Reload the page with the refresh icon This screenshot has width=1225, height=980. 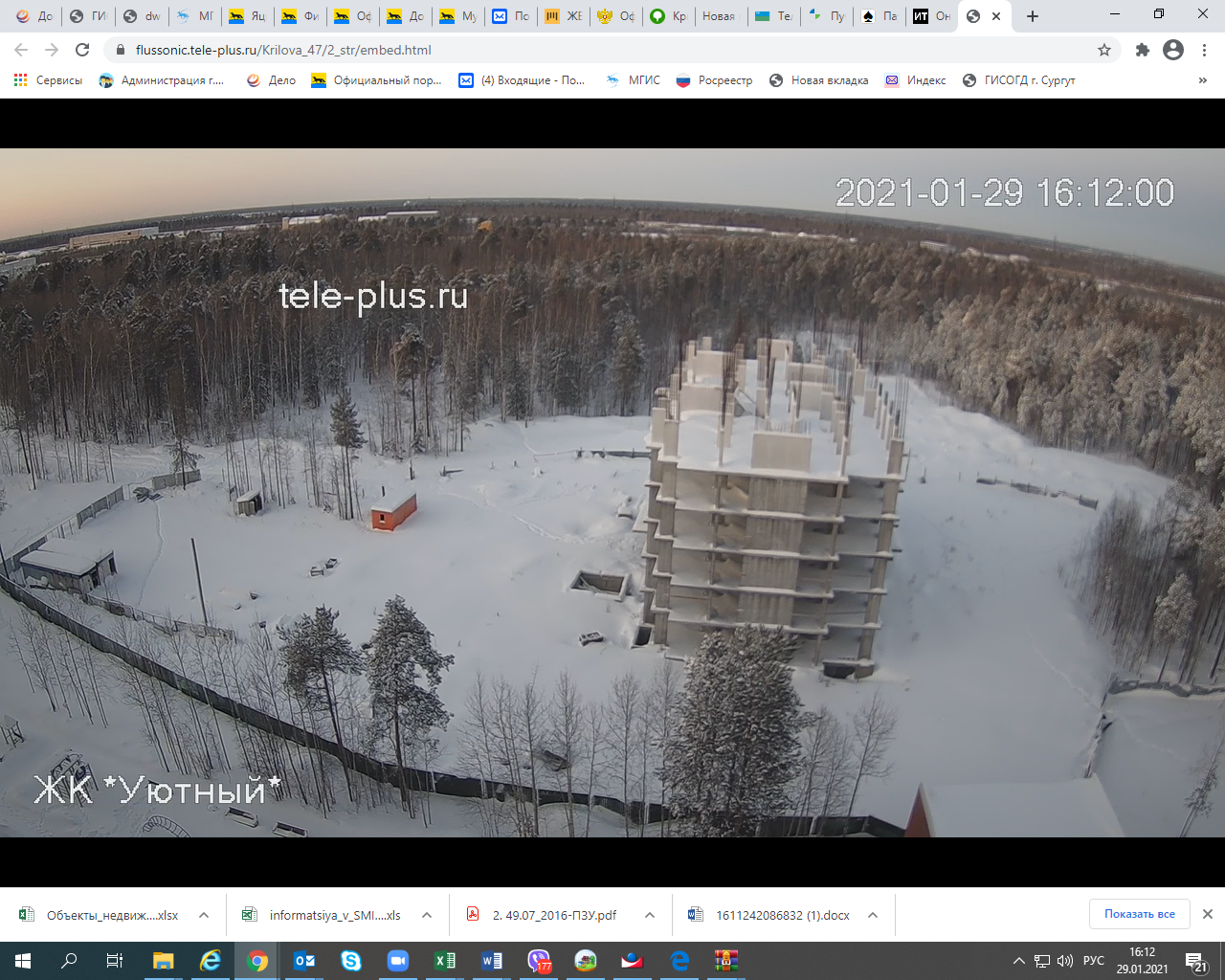82,50
